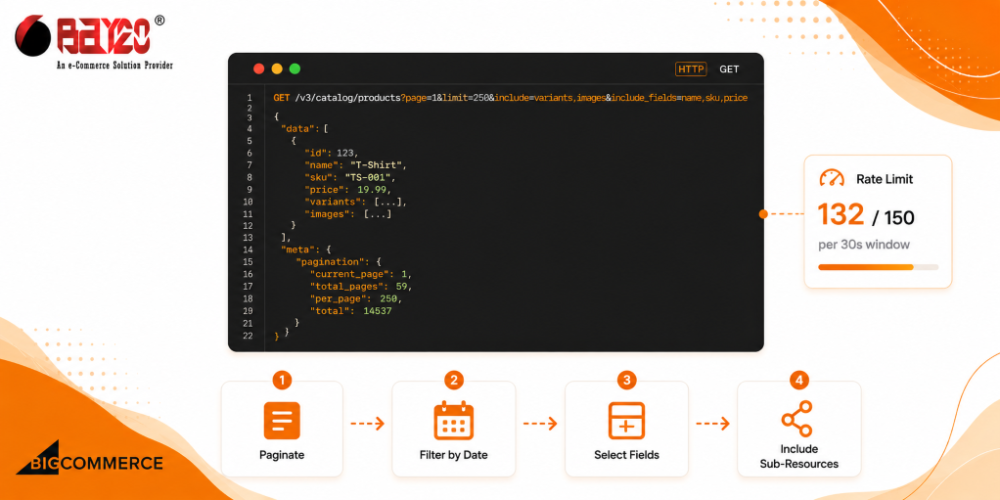Viewport: 1000px width, 500px height.
Task: Click the 132 / 150 rate counter
Action: (x=866, y=215)
